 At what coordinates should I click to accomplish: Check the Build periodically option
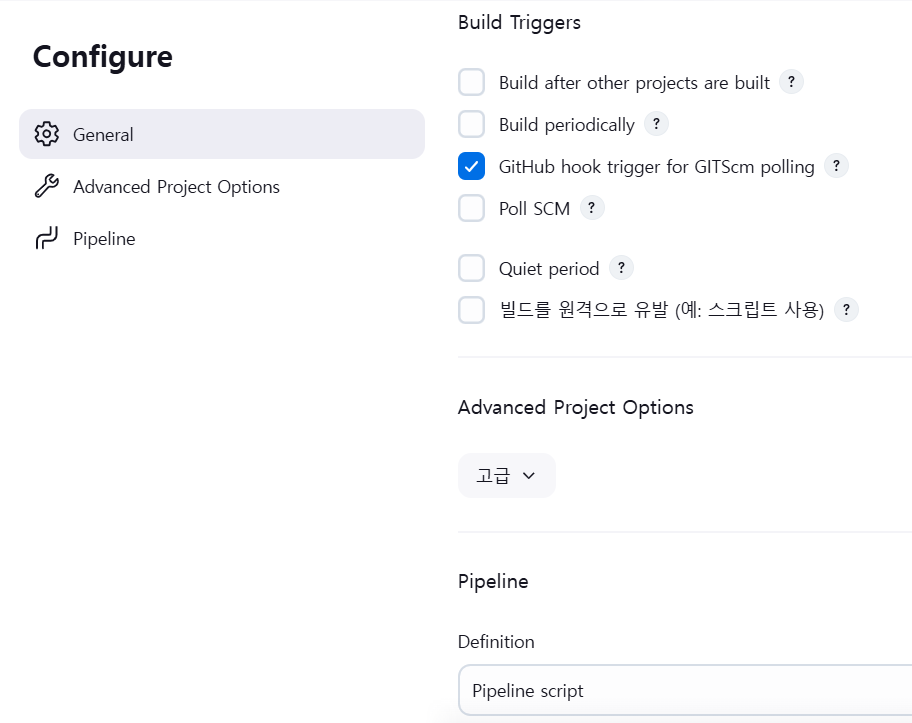pos(471,124)
